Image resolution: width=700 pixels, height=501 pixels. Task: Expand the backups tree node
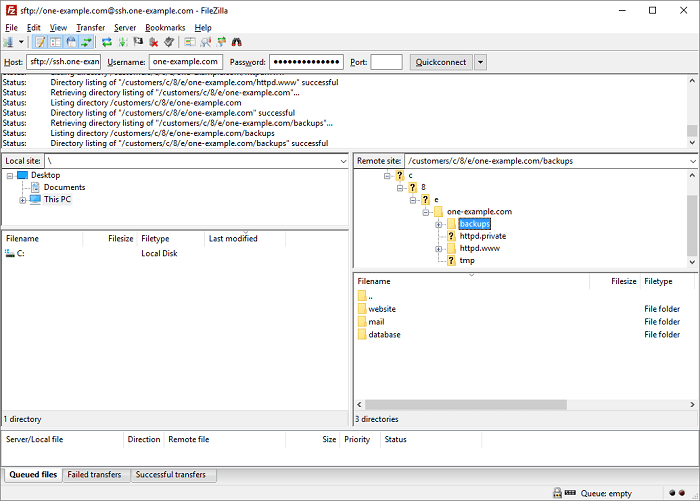click(x=439, y=225)
